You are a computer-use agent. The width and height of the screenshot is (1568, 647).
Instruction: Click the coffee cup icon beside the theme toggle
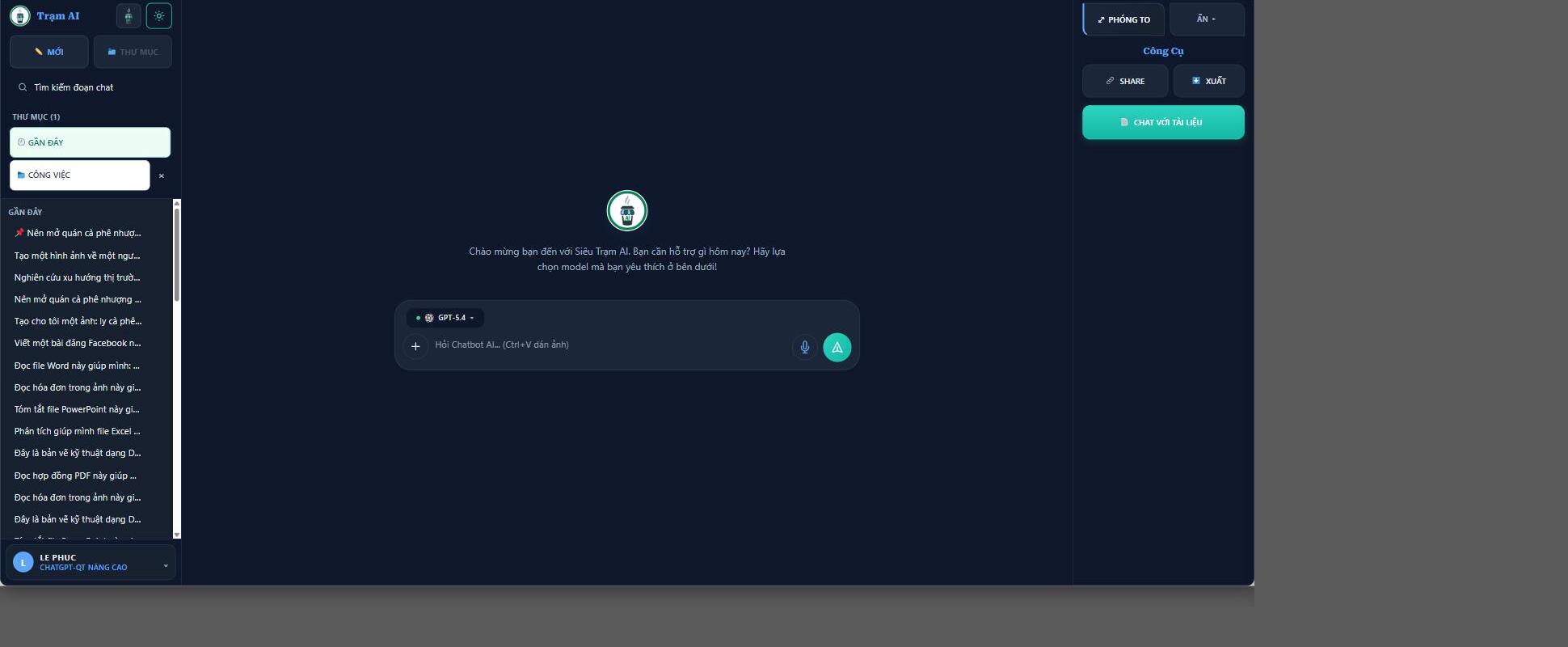(128, 16)
